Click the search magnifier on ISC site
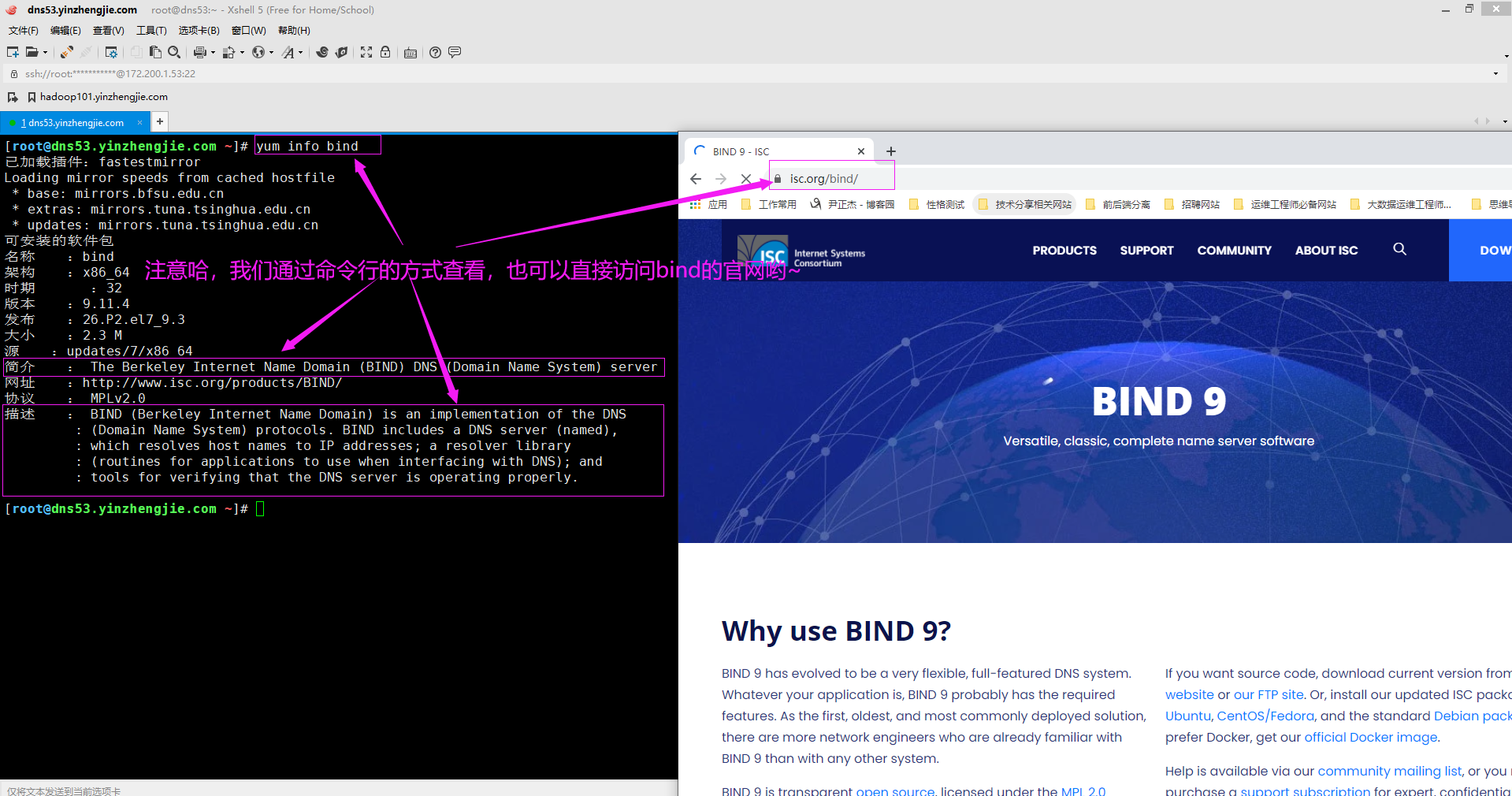This screenshot has width=1512, height=796. point(1399,249)
